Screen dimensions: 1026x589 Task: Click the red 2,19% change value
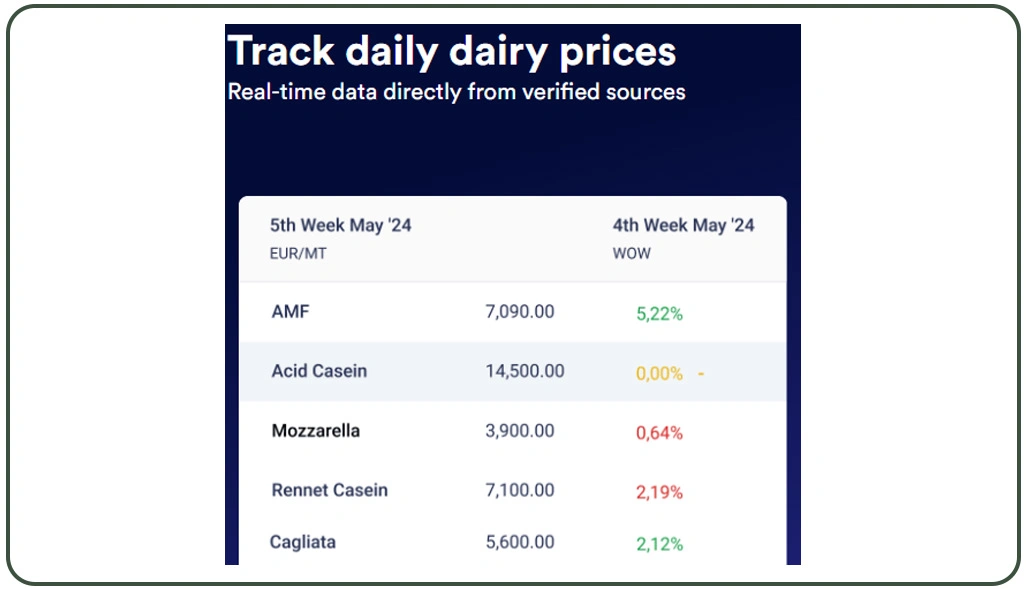(659, 492)
